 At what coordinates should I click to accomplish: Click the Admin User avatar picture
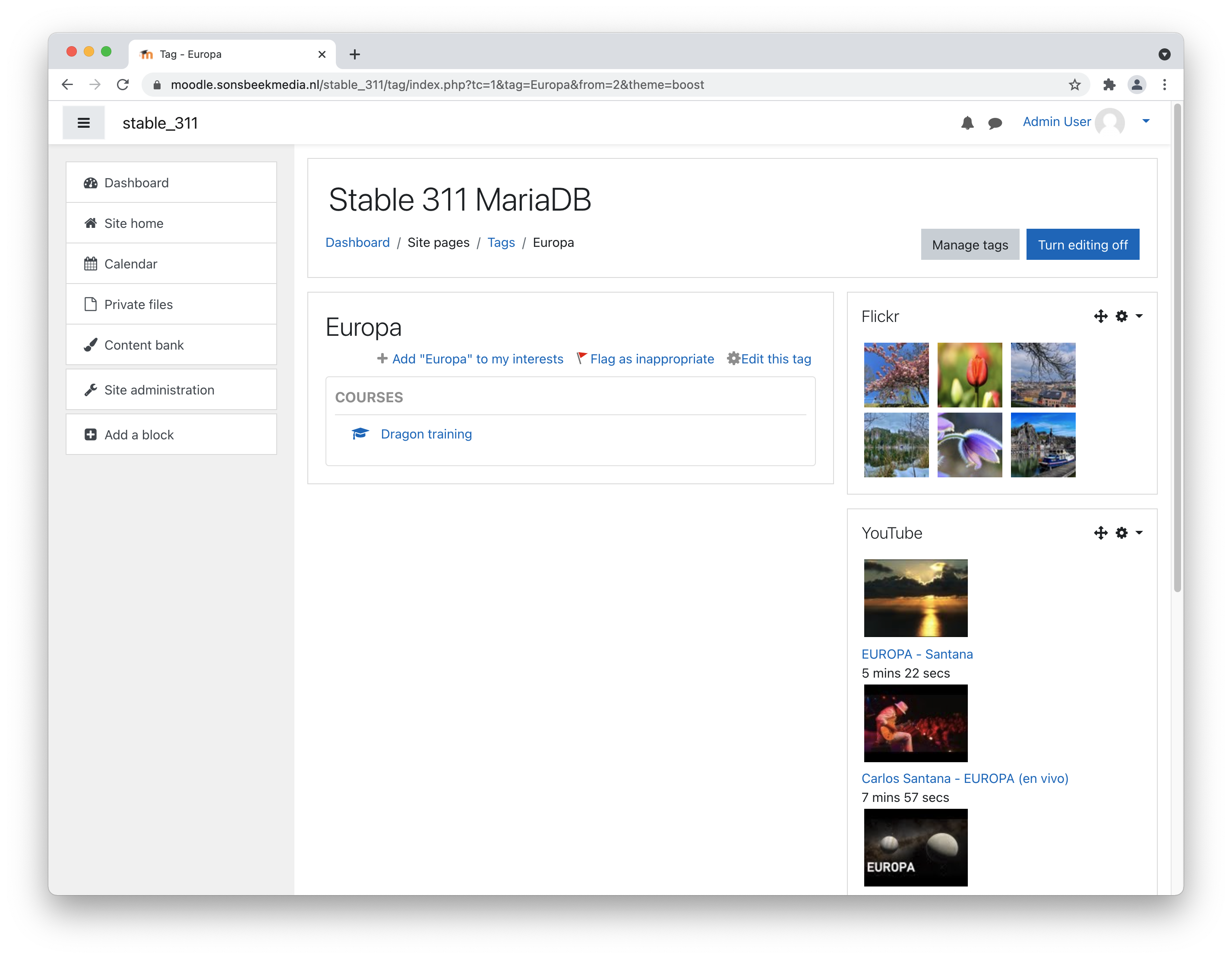(1109, 122)
